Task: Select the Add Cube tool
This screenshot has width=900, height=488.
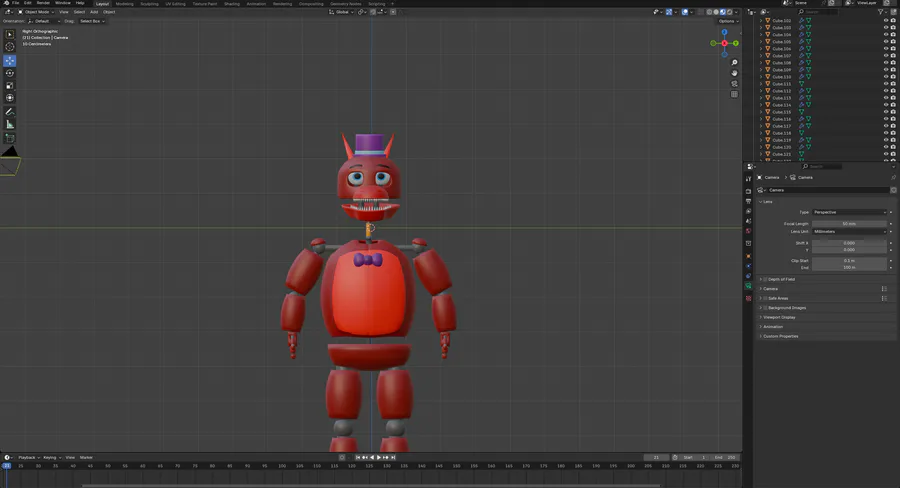Action: (x=10, y=138)
